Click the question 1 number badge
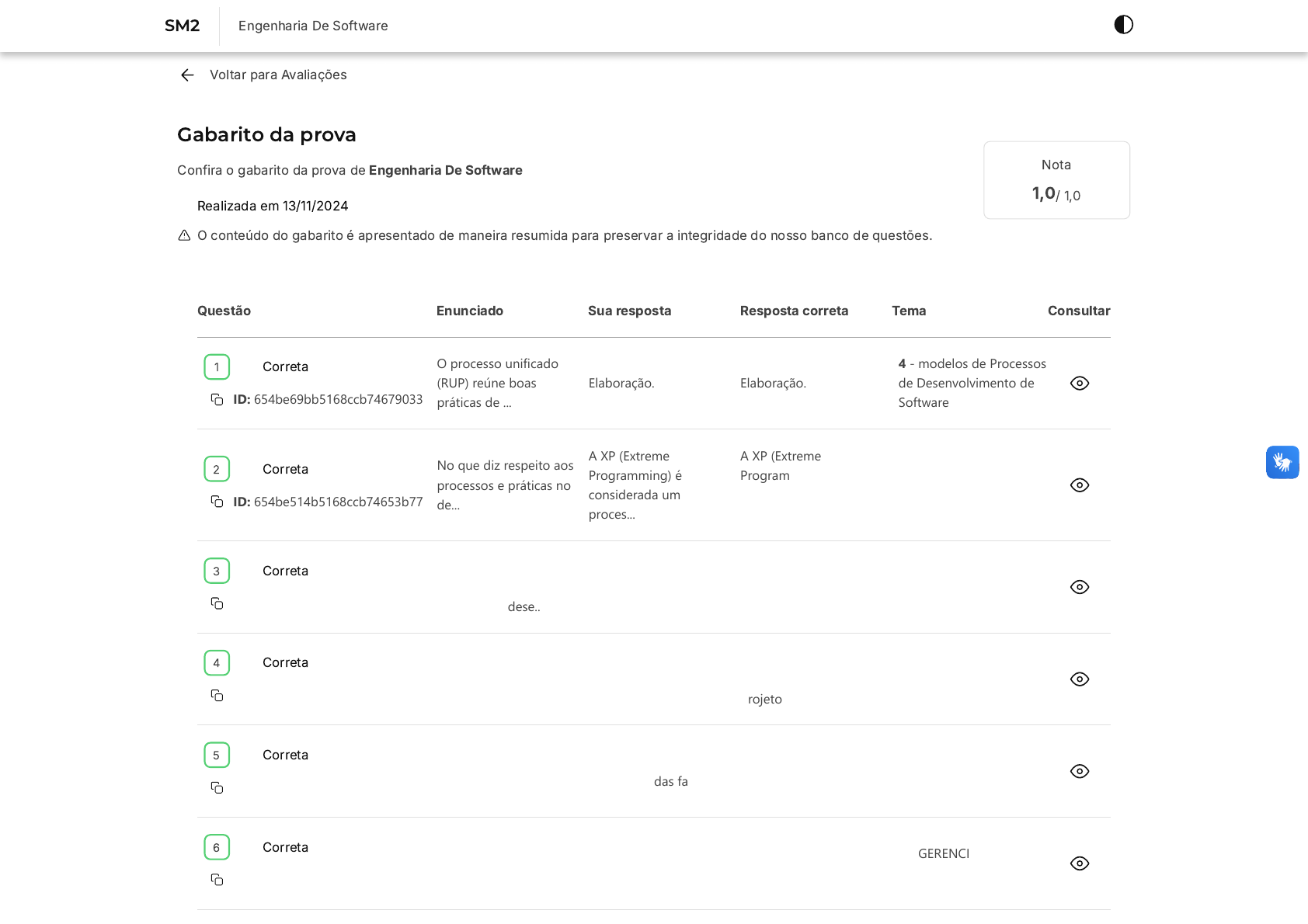The height and width of the screenshot is (924, 1308). (217, 367)
